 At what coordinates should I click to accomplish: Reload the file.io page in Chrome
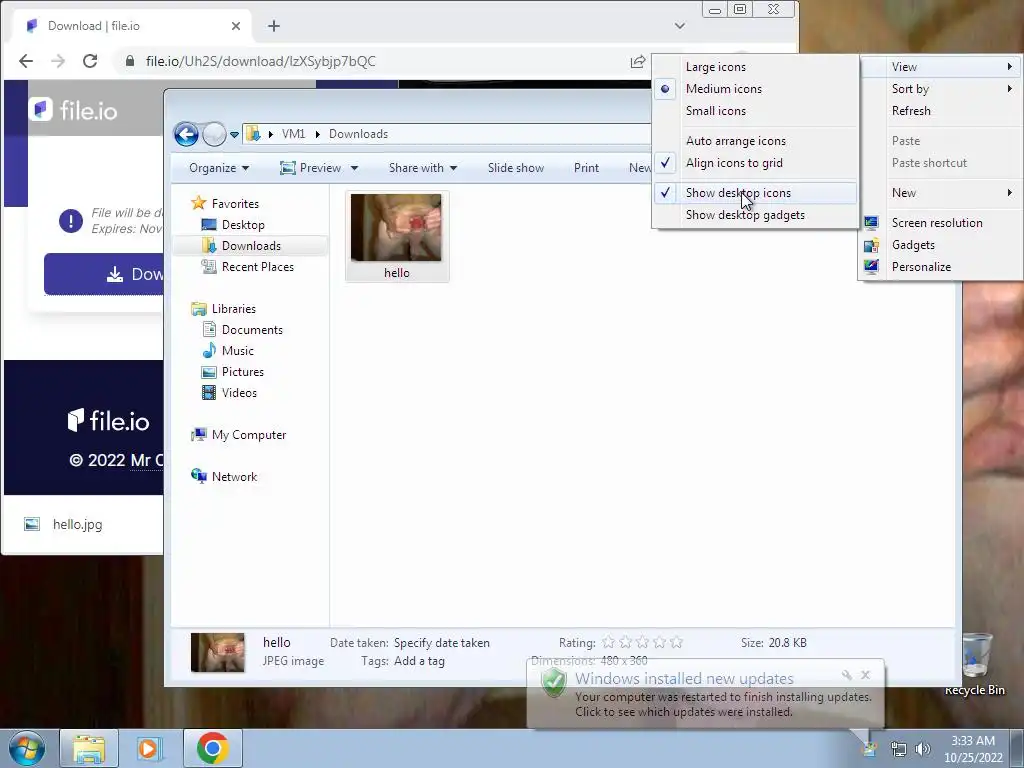coord(90,61)
